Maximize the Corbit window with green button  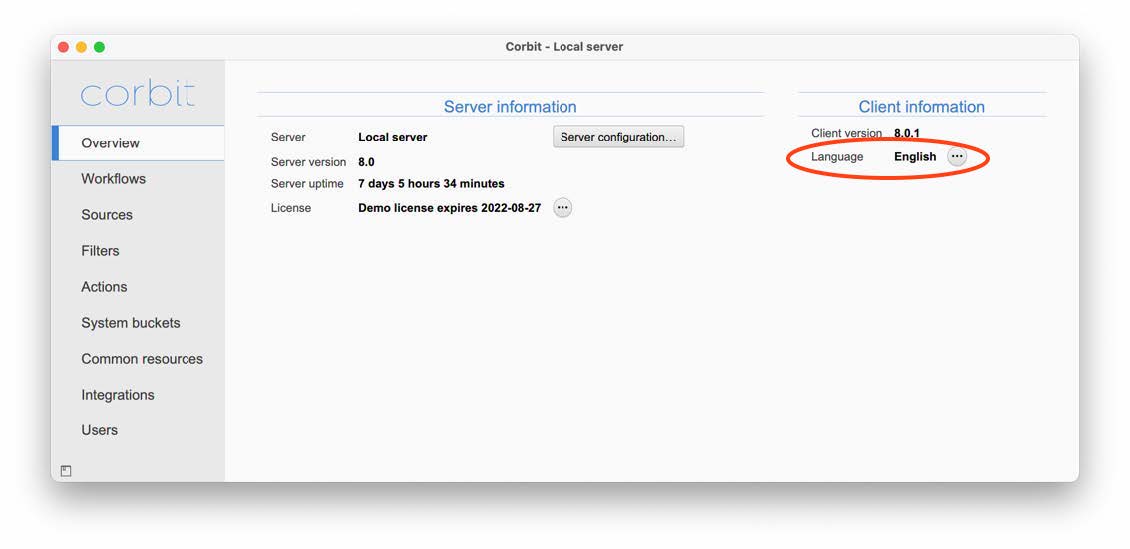tap(99, 47)
